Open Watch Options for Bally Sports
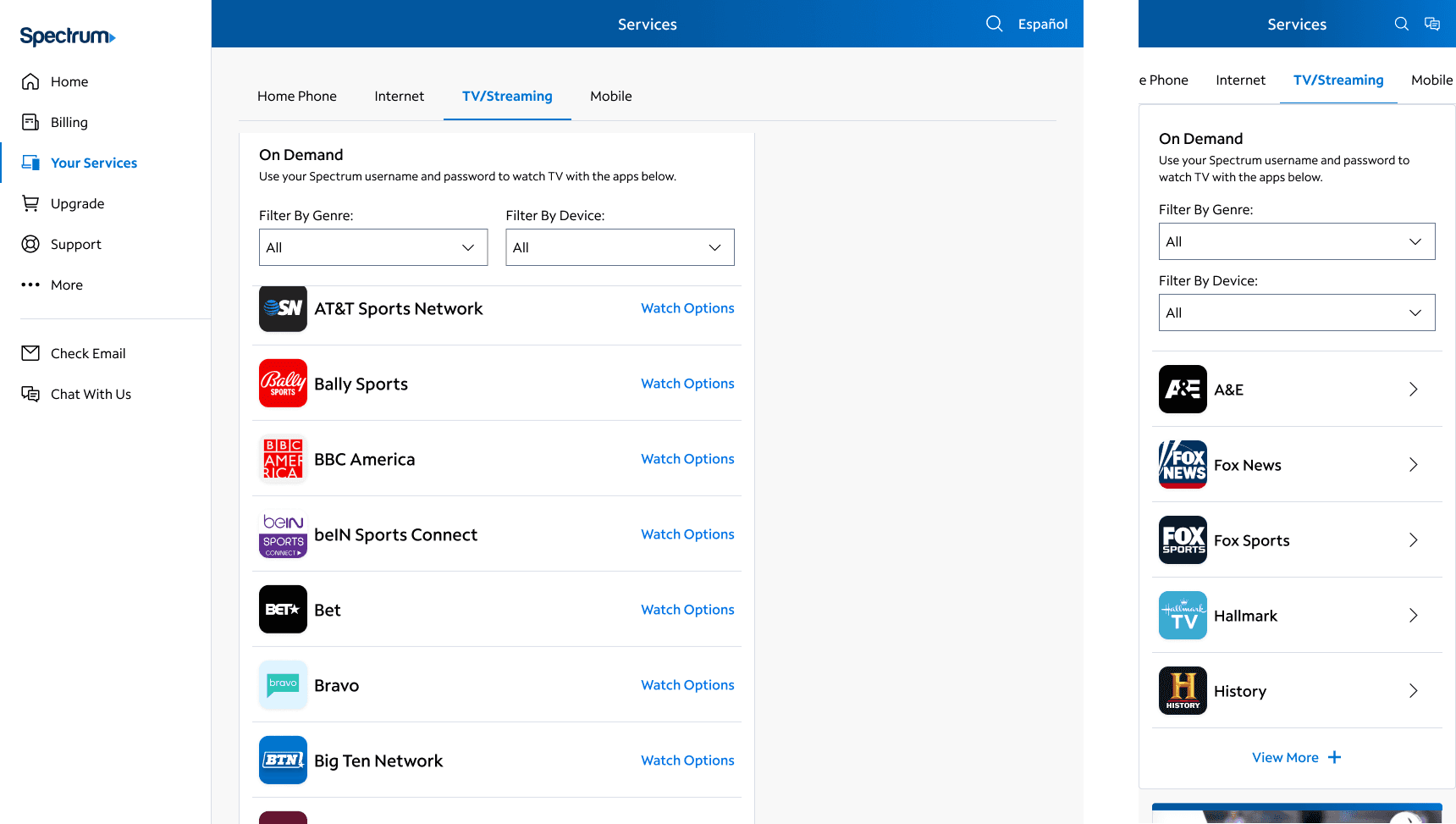Screen dimensions: 1456x824 tap(687, 384)
